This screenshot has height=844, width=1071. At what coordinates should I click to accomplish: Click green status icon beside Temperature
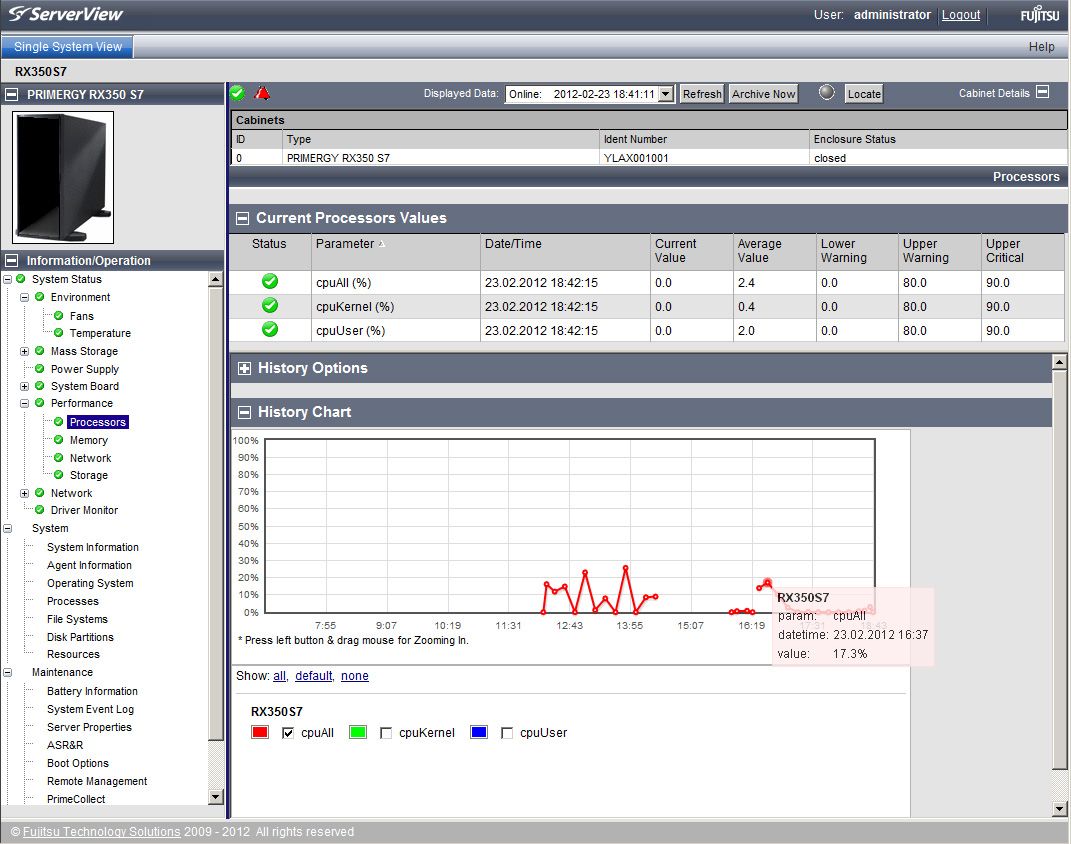coord(59,333)
